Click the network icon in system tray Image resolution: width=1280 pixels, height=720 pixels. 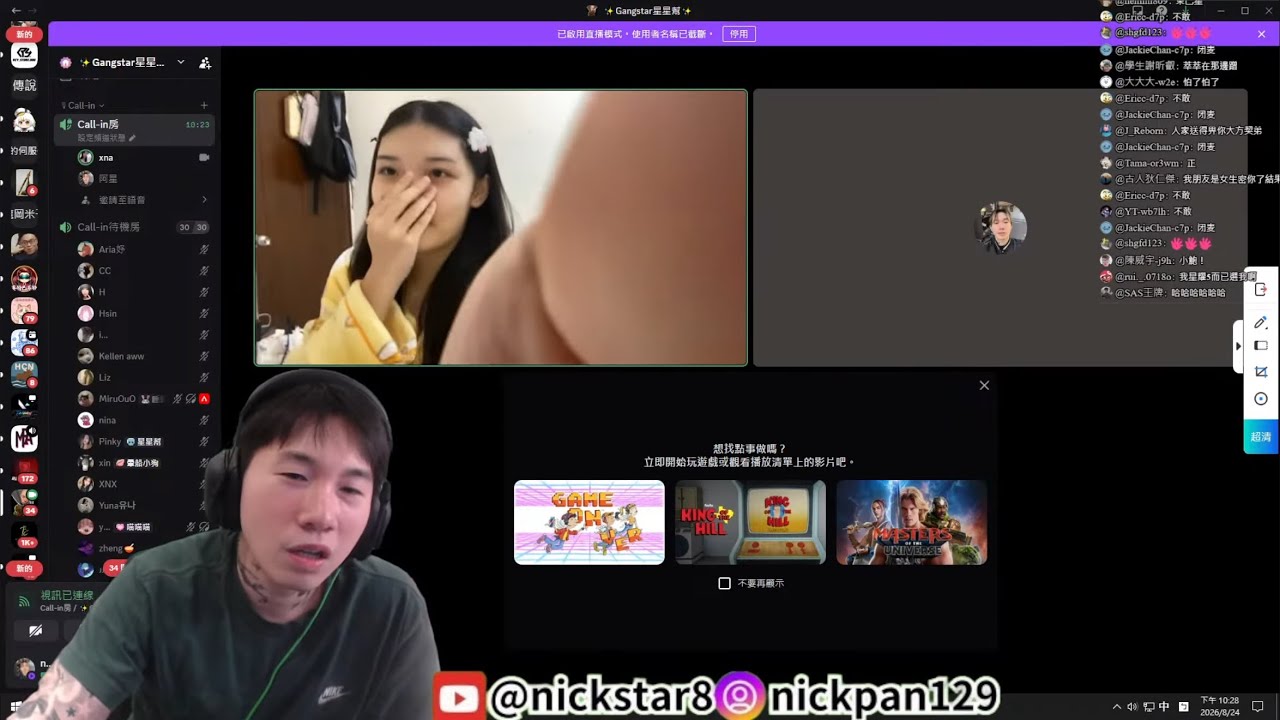[x=1148, y=707]
